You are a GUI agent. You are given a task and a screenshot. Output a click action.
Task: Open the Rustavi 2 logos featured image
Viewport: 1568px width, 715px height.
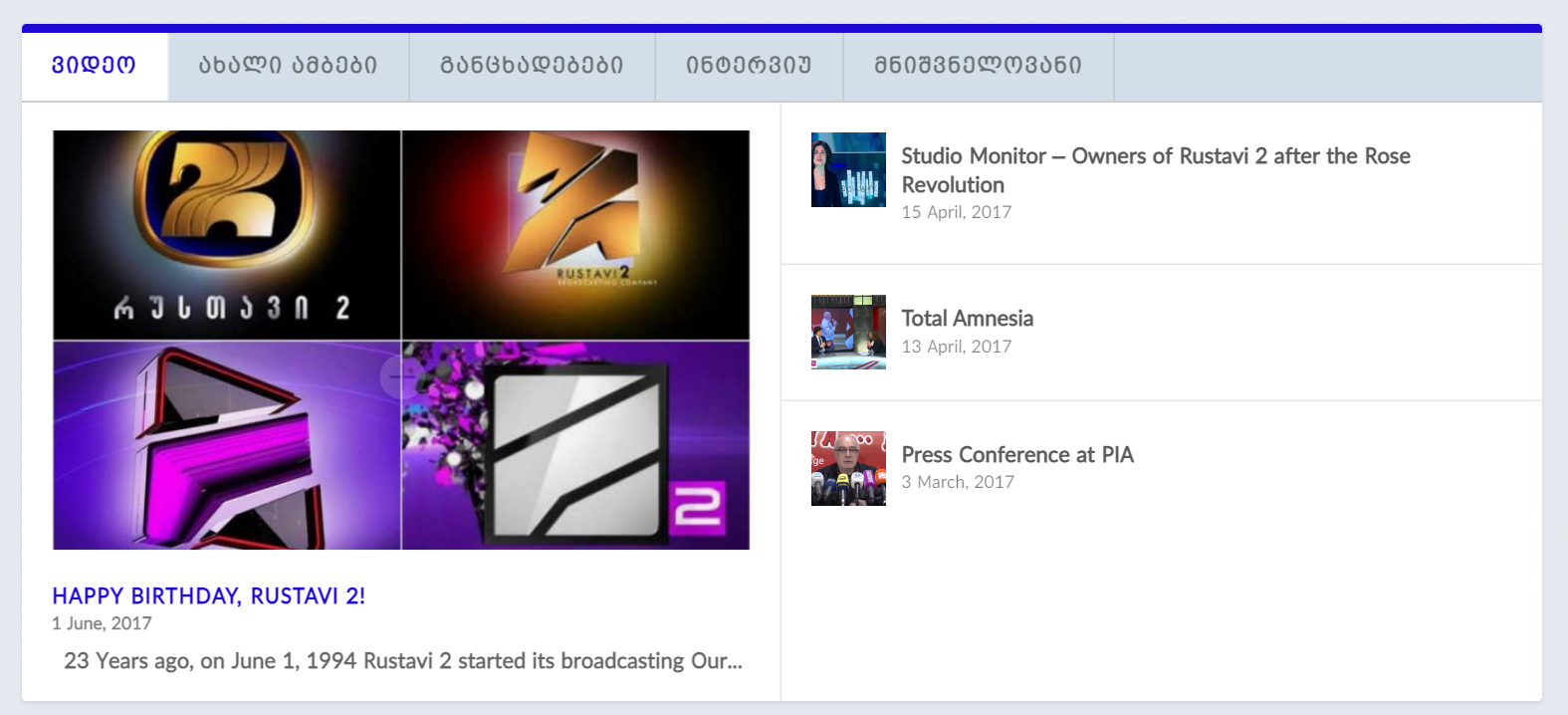(x=401, y=340)
